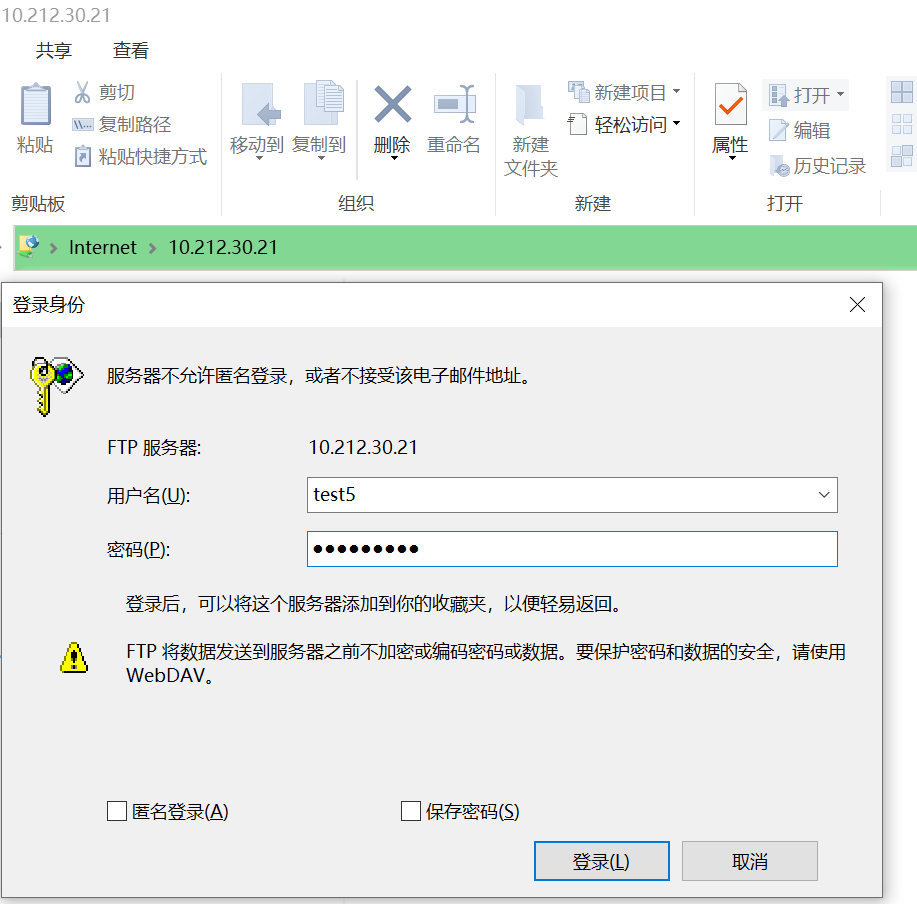Click the Edit (编辑) icon
This screenshot has width=917, height=904.
(x=778, y=130)
